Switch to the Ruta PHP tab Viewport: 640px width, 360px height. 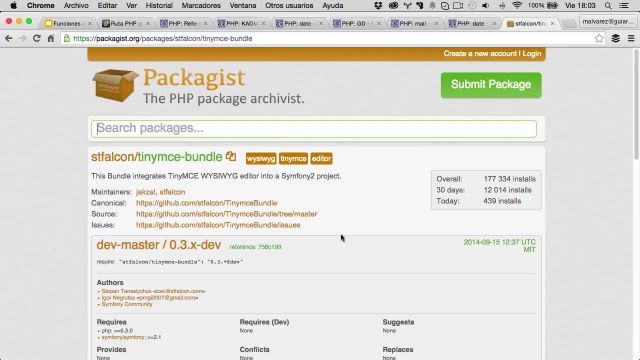tap(124, 24)
